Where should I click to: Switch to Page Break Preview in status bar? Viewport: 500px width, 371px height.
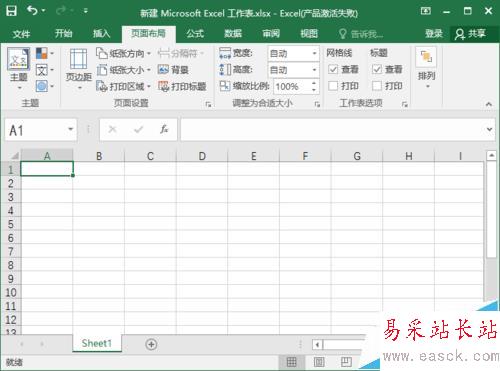(x=346, y=362)
